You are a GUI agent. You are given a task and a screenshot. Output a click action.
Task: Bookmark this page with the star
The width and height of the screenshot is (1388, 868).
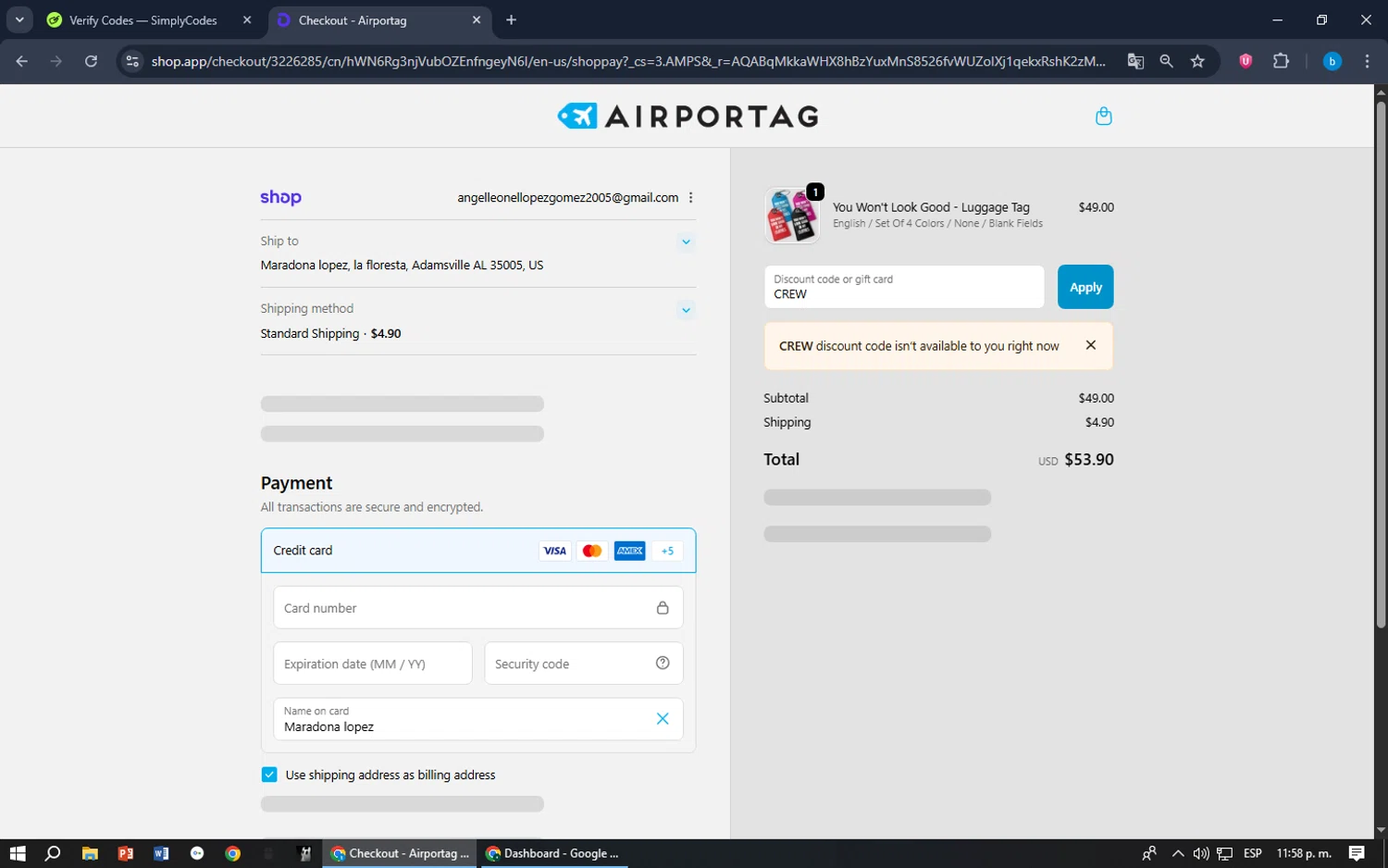(x=1197, y=61)
